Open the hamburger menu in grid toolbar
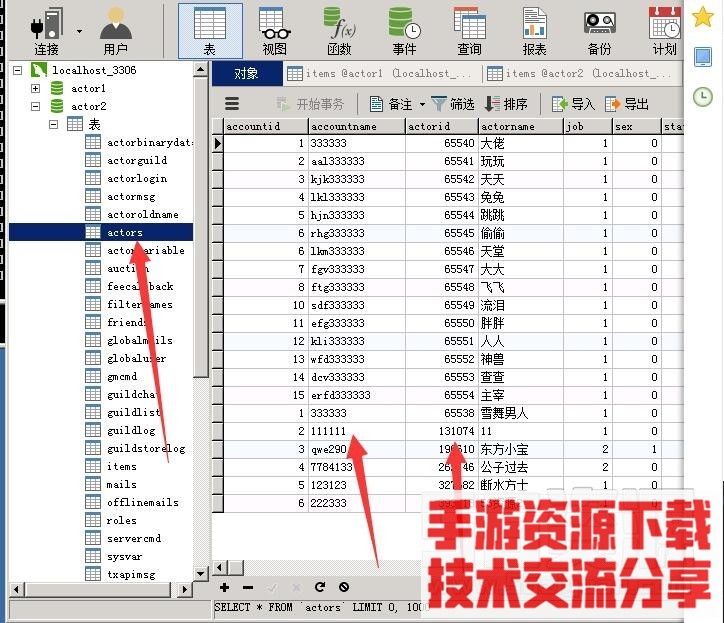724x623 pixels. pos(232,103)
